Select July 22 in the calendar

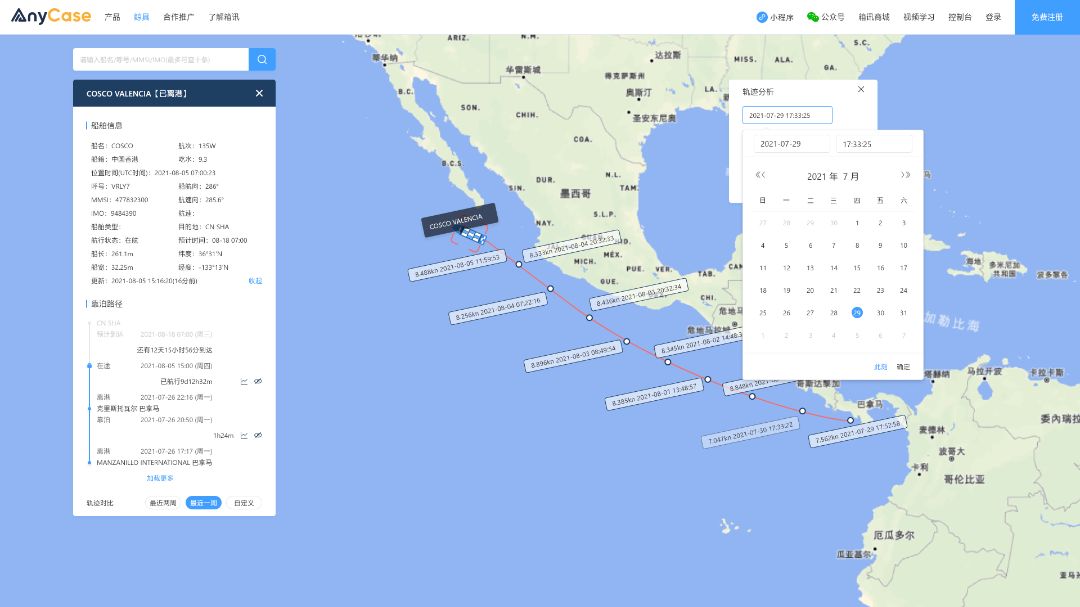pos(857,291)
